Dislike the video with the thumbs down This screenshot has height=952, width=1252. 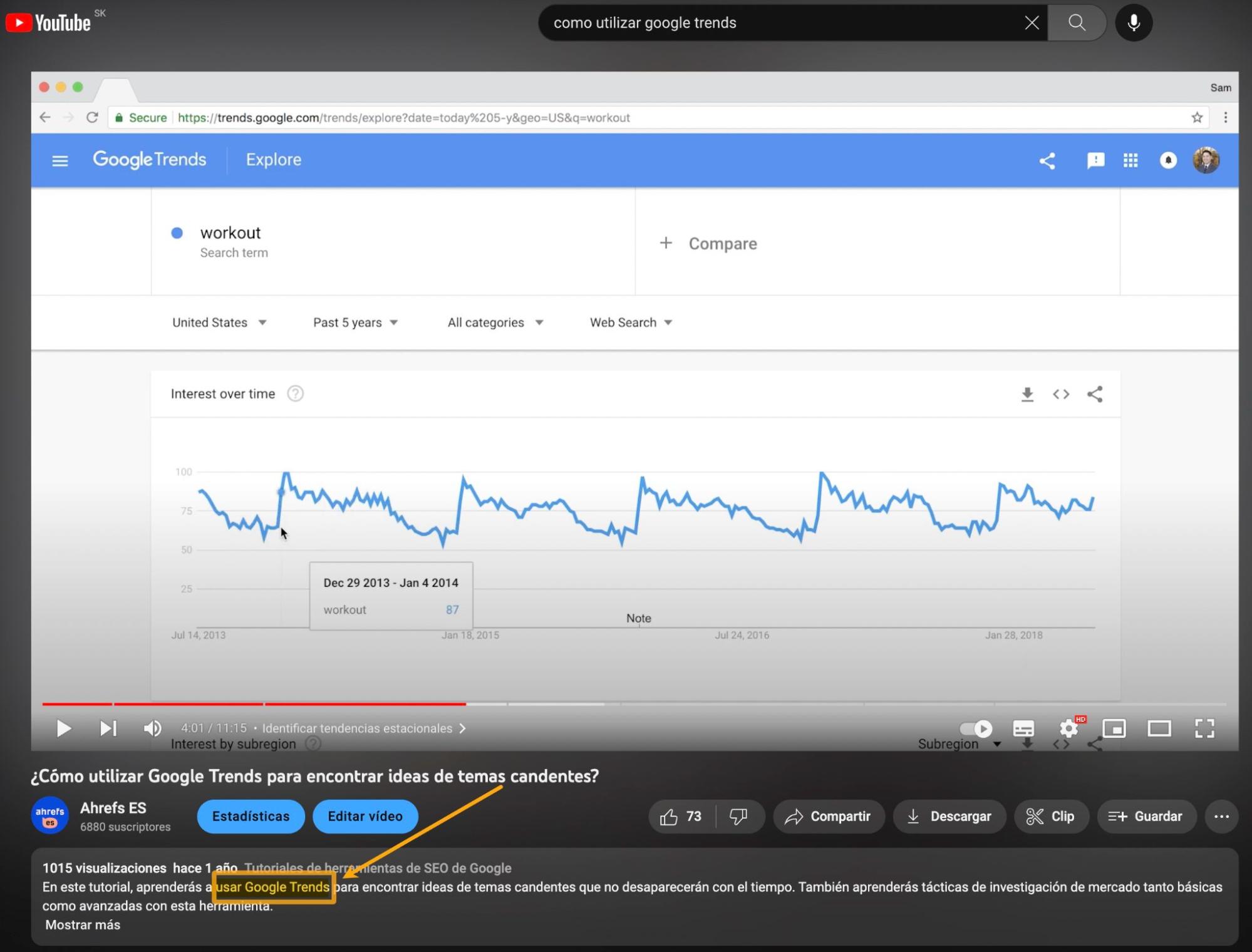point(738,816)
